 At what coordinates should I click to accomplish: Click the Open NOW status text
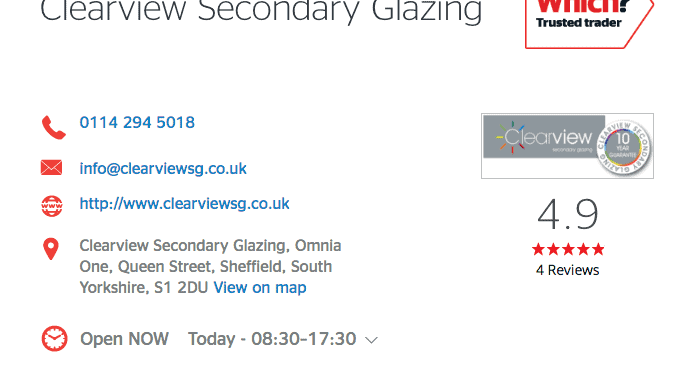[124, 339]
